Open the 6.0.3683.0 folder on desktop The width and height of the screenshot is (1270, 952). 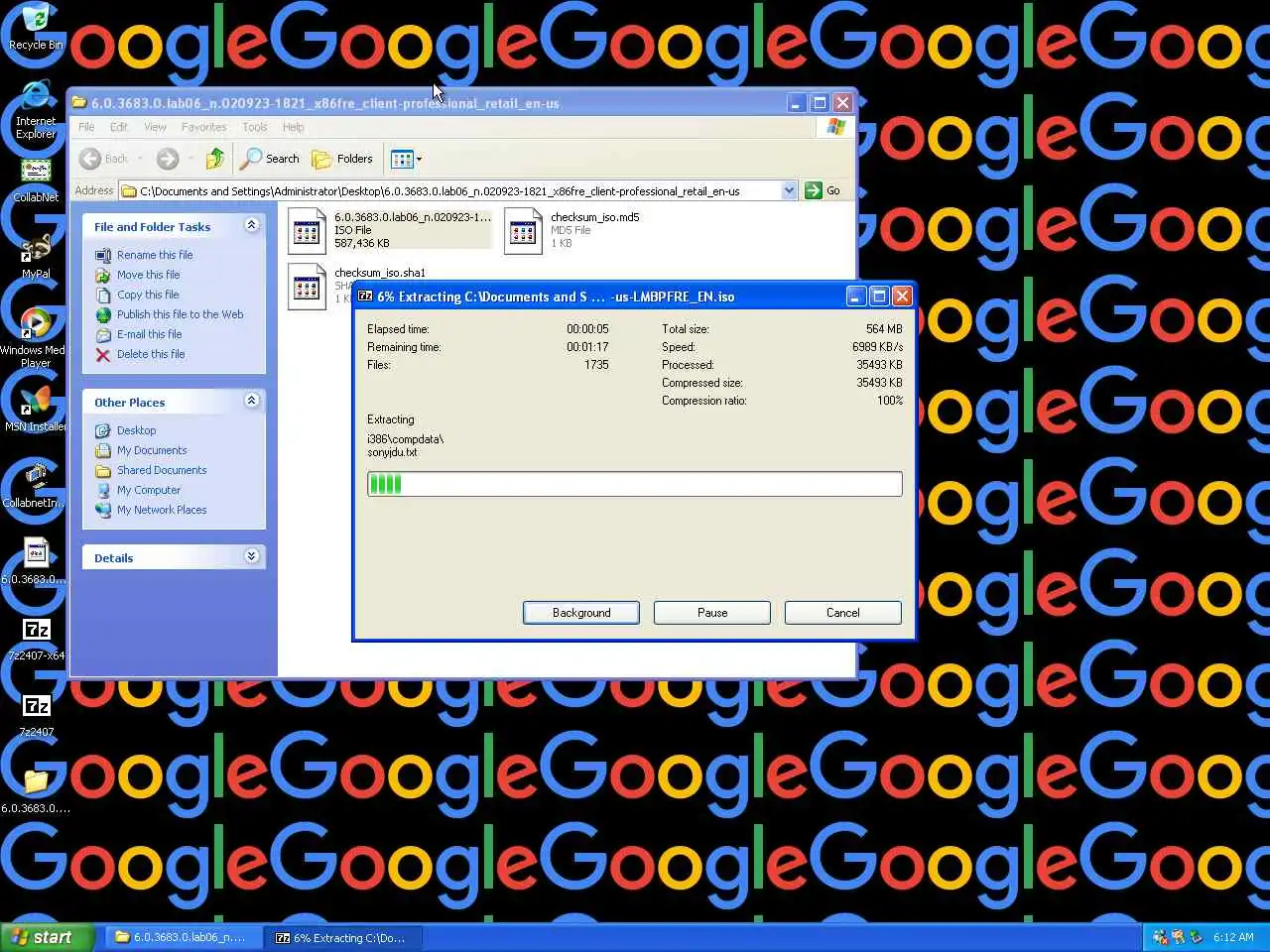pos(36,791)
